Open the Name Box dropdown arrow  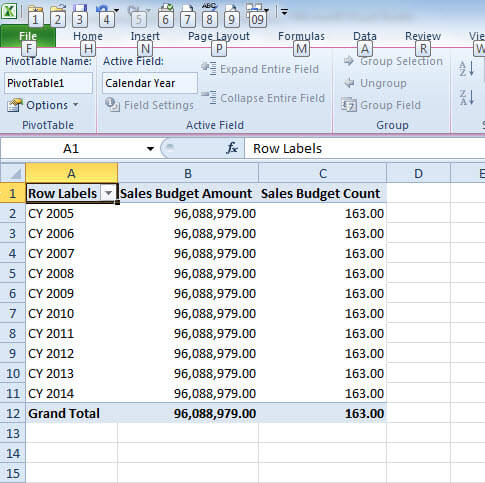150,149
